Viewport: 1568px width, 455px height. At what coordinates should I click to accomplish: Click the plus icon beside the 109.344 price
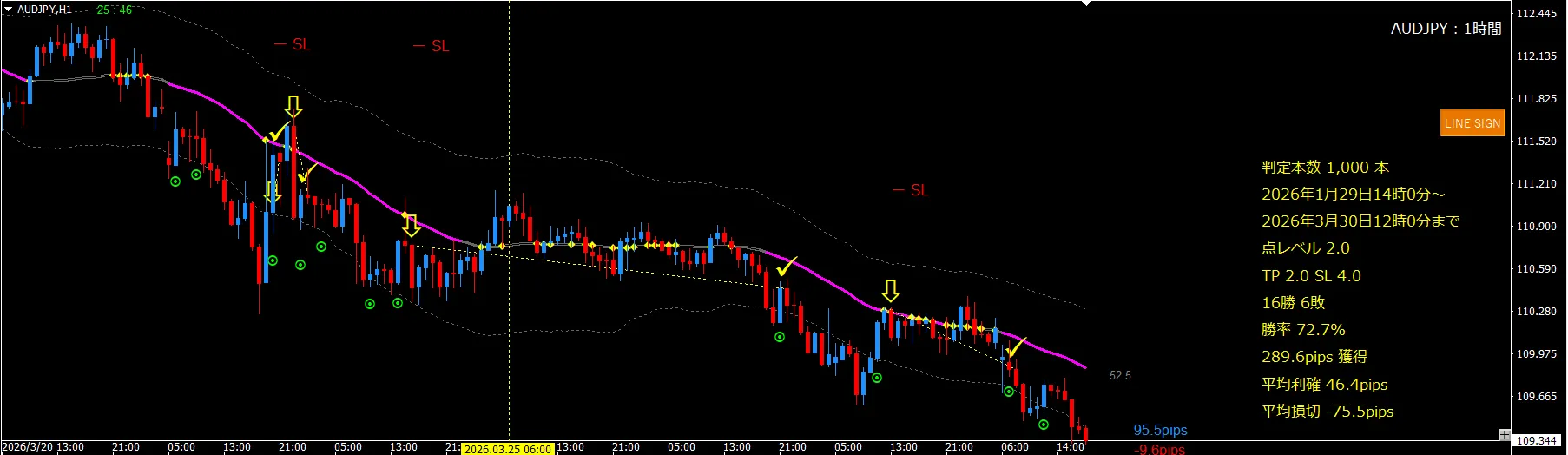(x=1504, y=435)
